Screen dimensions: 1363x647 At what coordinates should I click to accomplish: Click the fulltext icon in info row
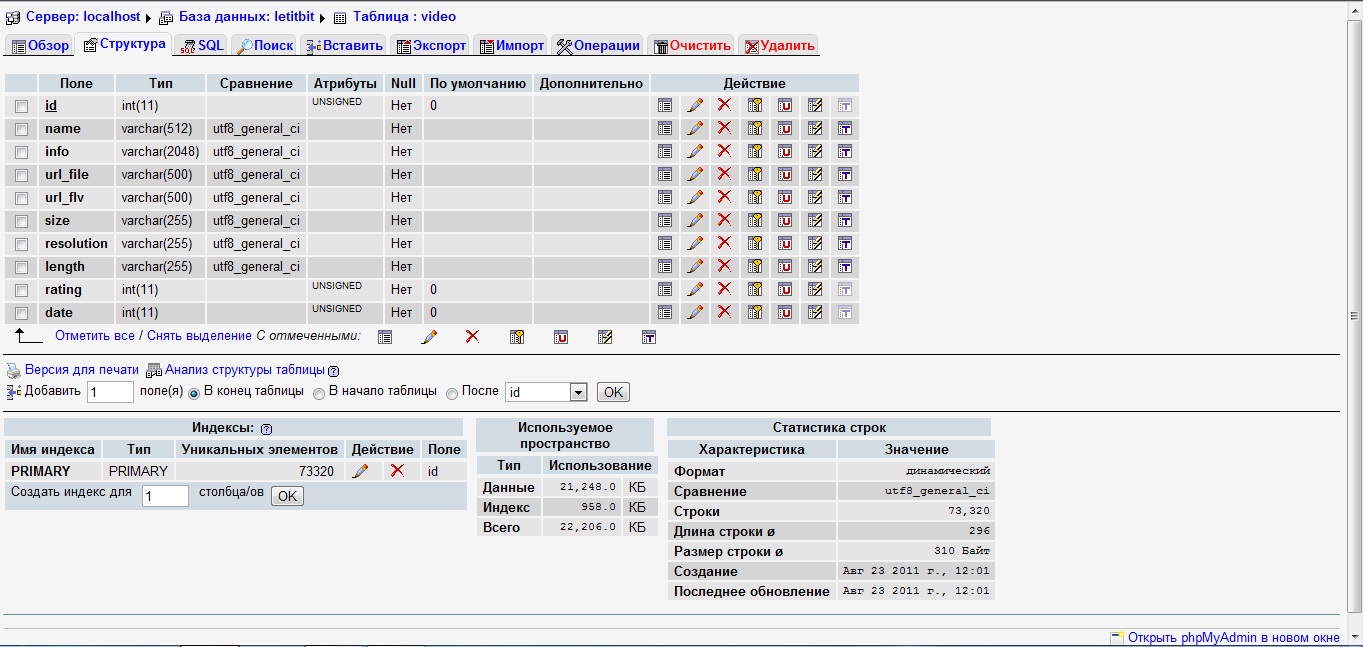[x=845, y=151]
